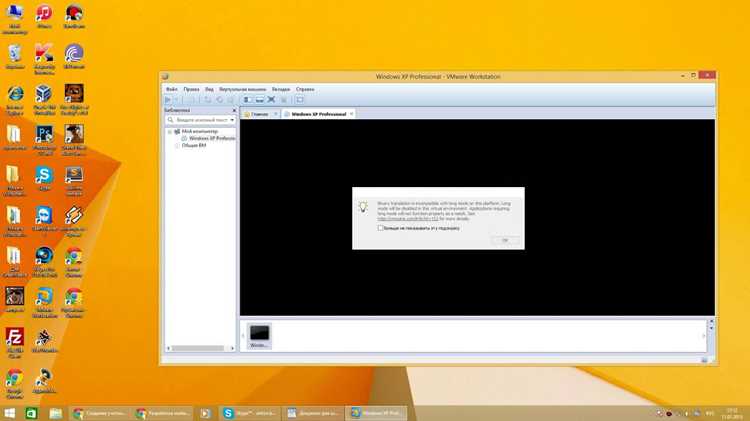750x421 pixels.
Task: Open the Вид menu
Action: (210, 89)
